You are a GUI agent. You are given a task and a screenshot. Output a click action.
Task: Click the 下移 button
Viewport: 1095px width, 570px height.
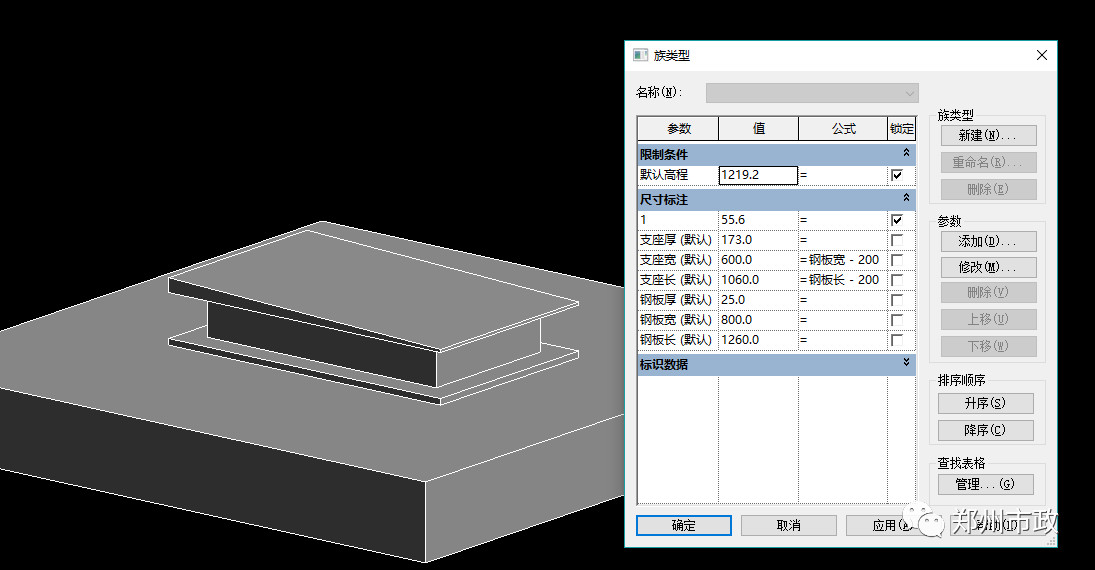pos(988,346)
